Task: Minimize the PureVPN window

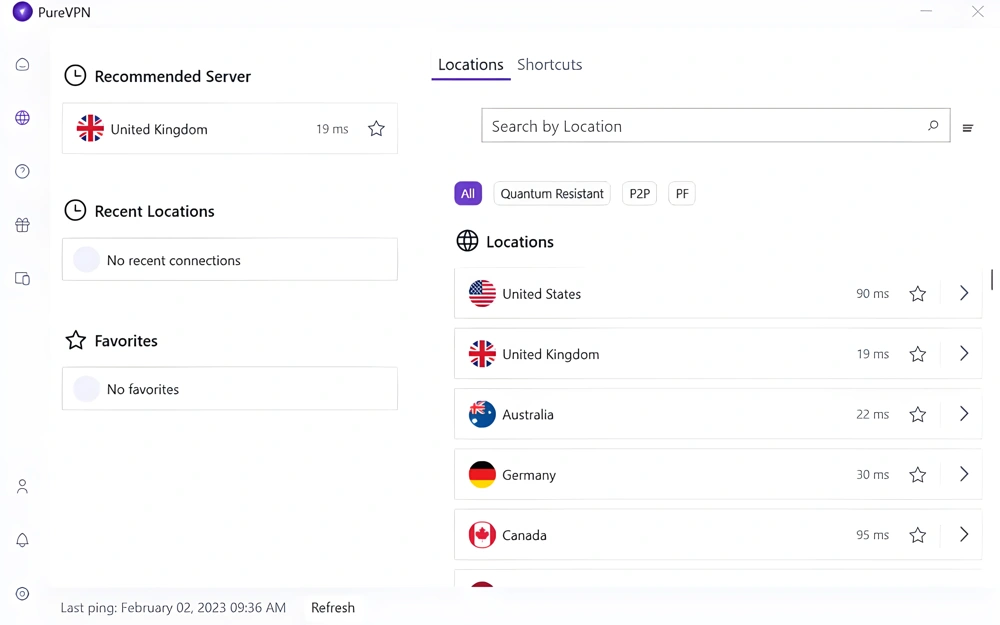Action: click(x=926, y=11)
